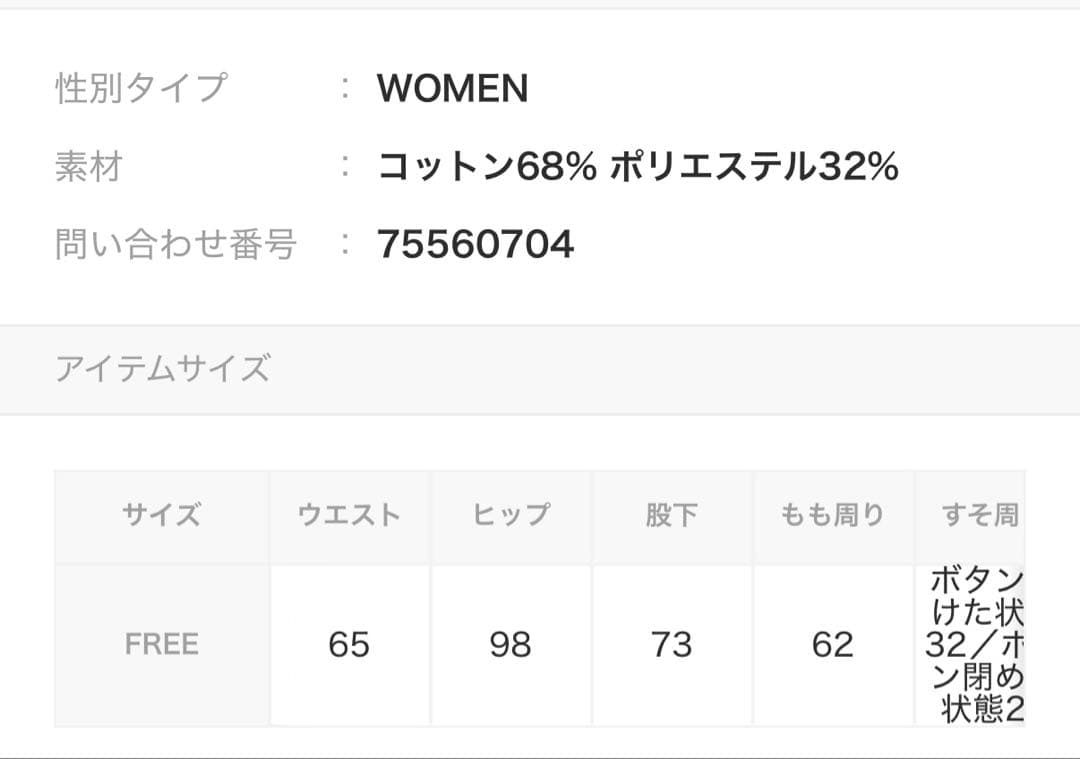Click the 素材 material label
The height and width of the screenshot is (759, 1080).
point(88,166)
